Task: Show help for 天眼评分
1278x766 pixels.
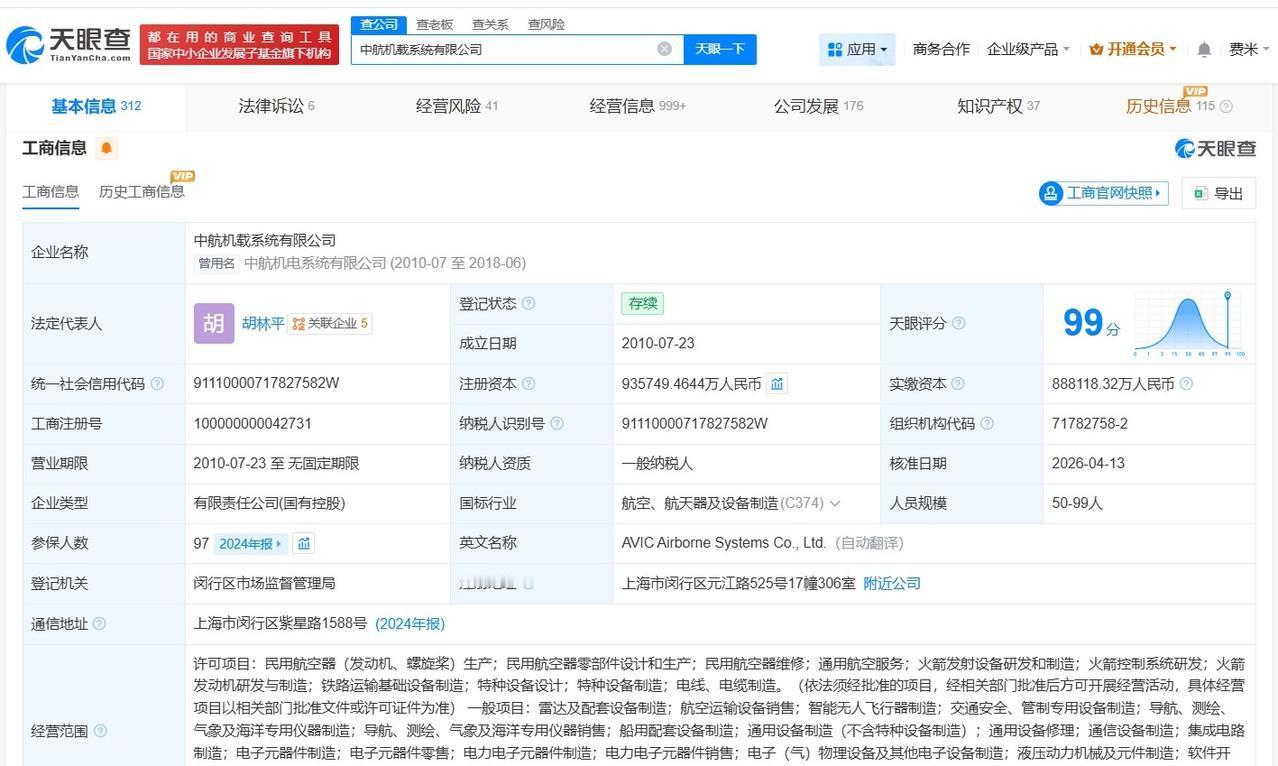Action: pyautogui.click(x=959, y=324)
